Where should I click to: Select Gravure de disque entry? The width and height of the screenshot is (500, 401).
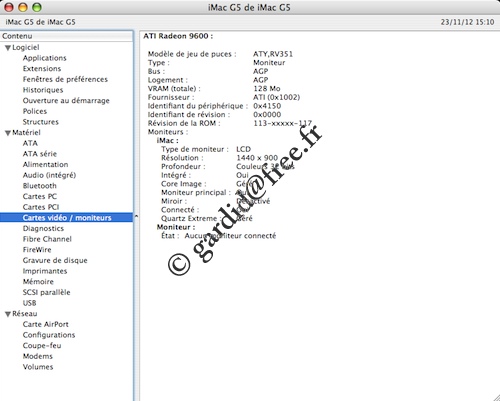point(55,260)
